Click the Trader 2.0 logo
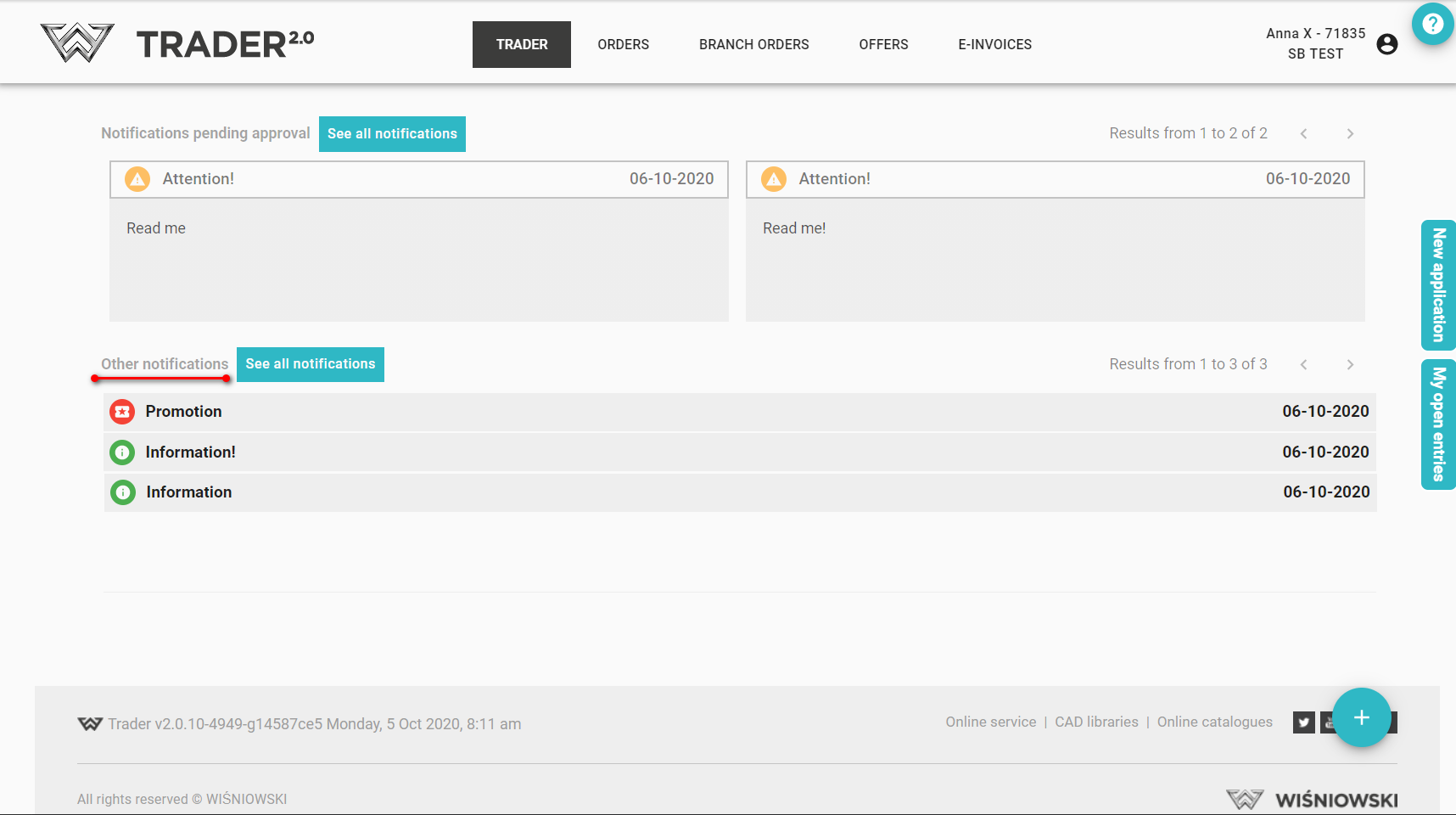Viewport: 1456px width, 815px height. tap(177, 43)
